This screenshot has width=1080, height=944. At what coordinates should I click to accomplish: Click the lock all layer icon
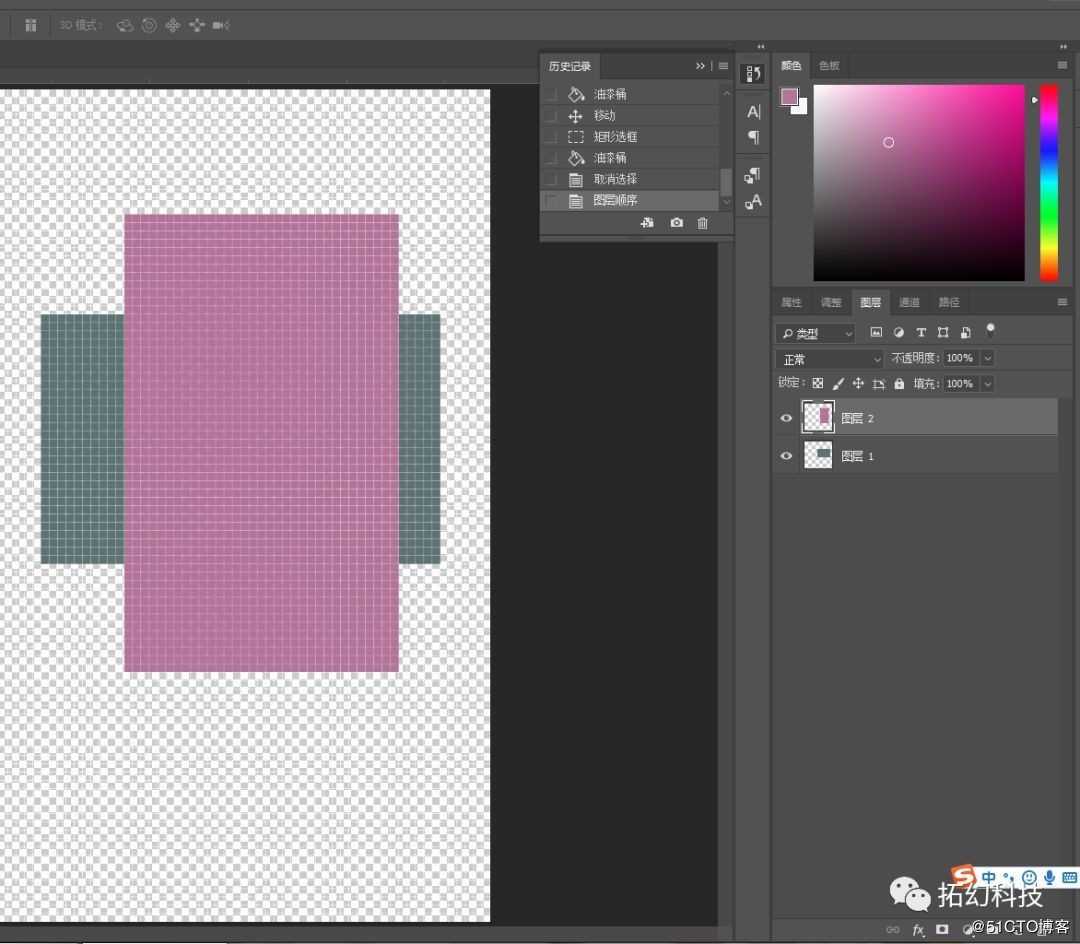click(899, 384)
